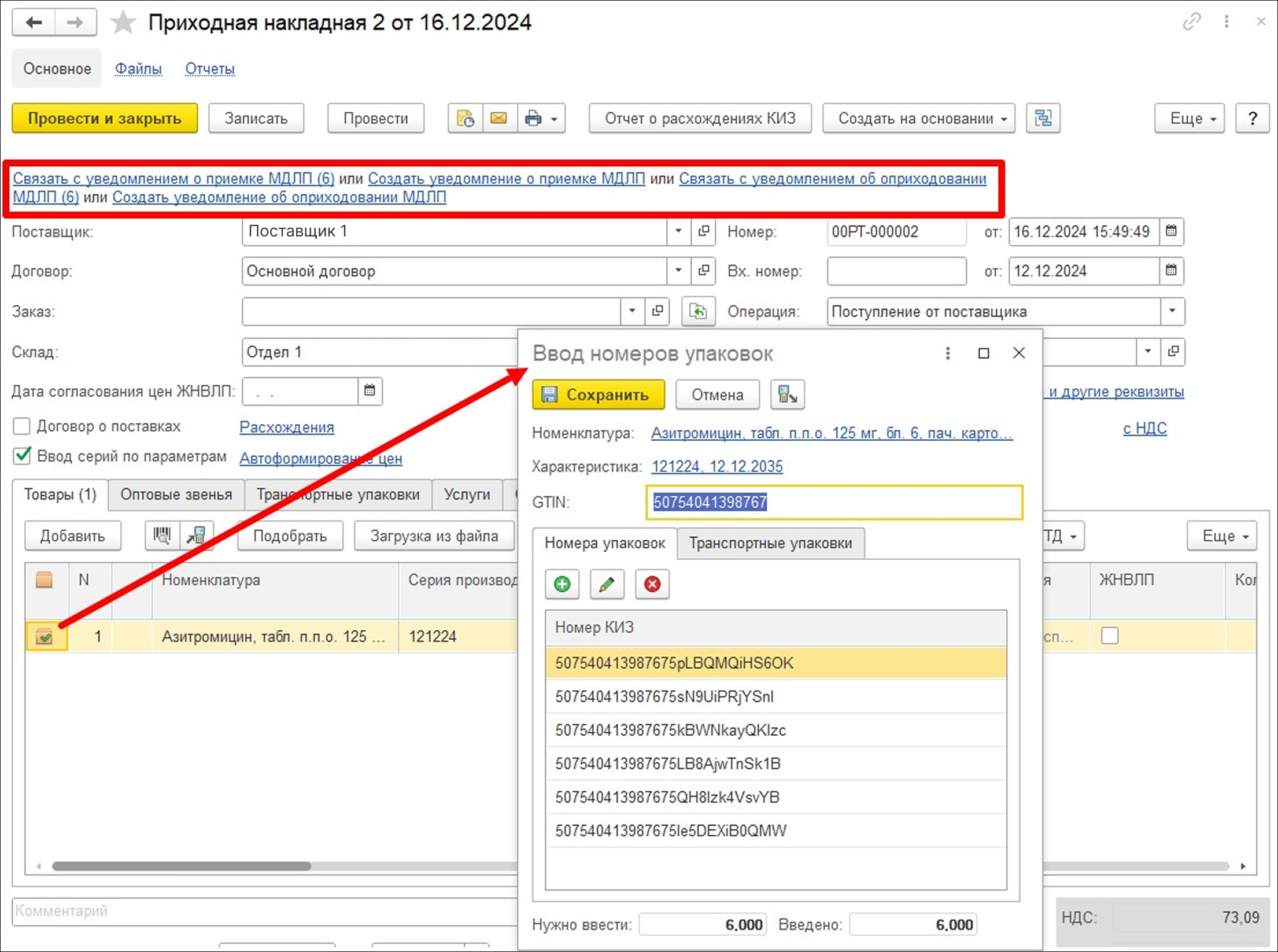Image resolution: width=1278 pixels, height=952 pixels.
Task: Open Операция dropdown list
Action: pyautogui.click(x=1172, y=312)
